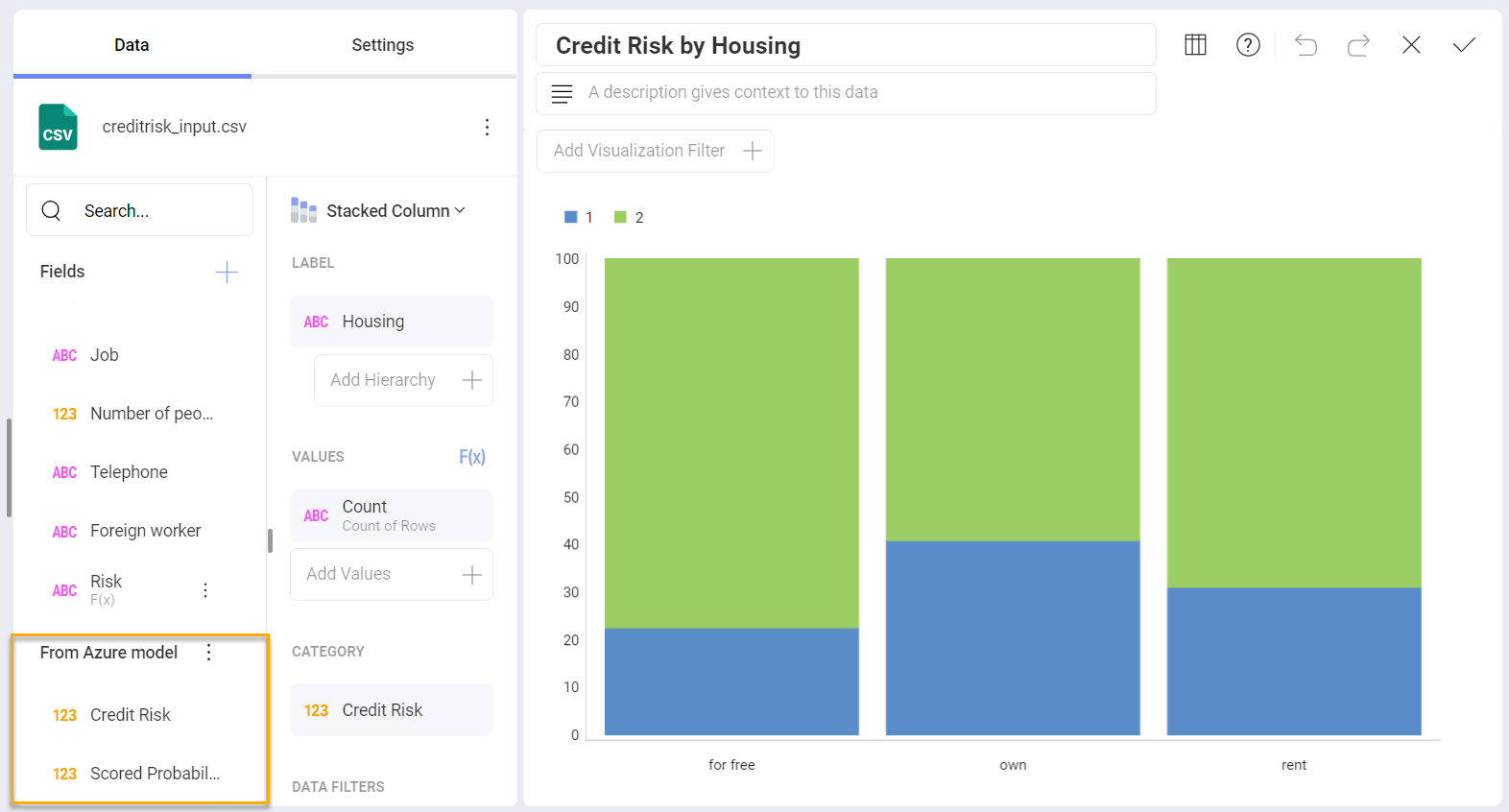The image size is (1509, 812).
Task: Select the Credit Risk category field
Action: tap(392, 710)
